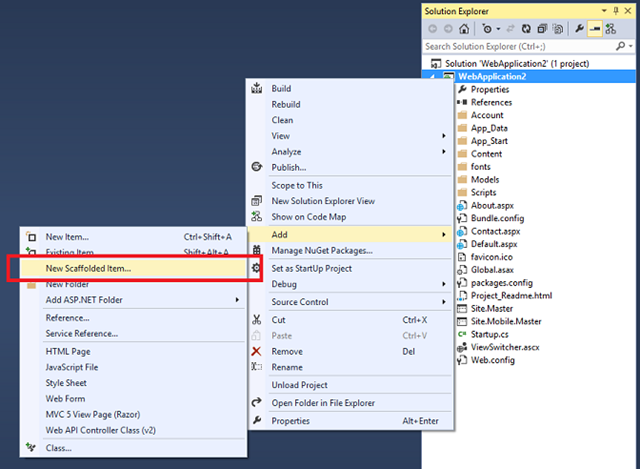Select the App_Data folder

point(489,128)
